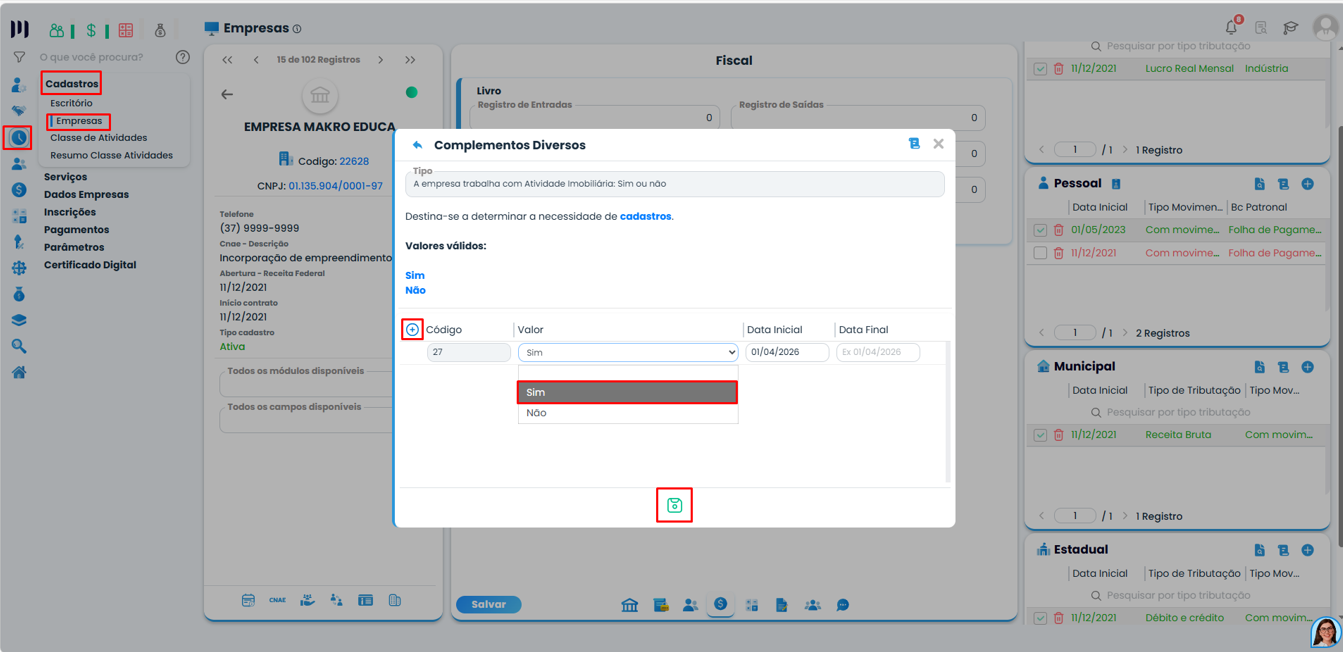Click the back arrow in Complementos Diversos header
1343x652 pixels.
[417, 145]
